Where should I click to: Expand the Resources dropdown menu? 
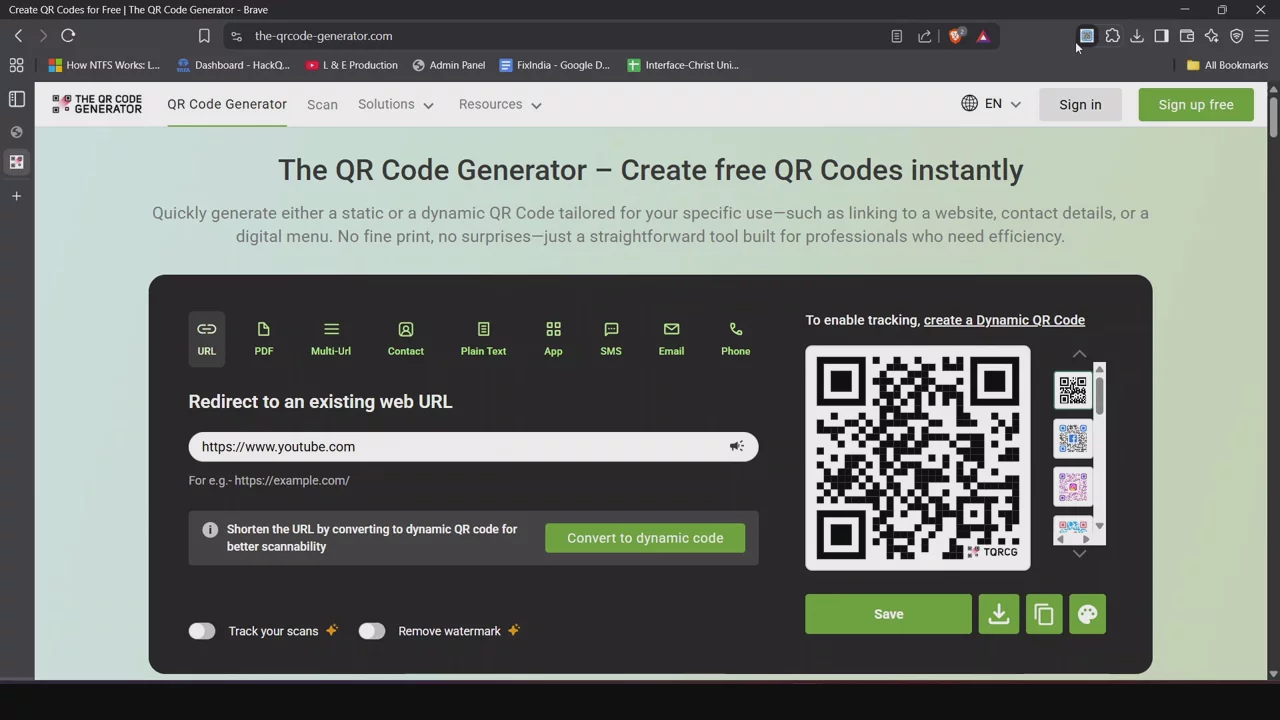tap(500, 104)
